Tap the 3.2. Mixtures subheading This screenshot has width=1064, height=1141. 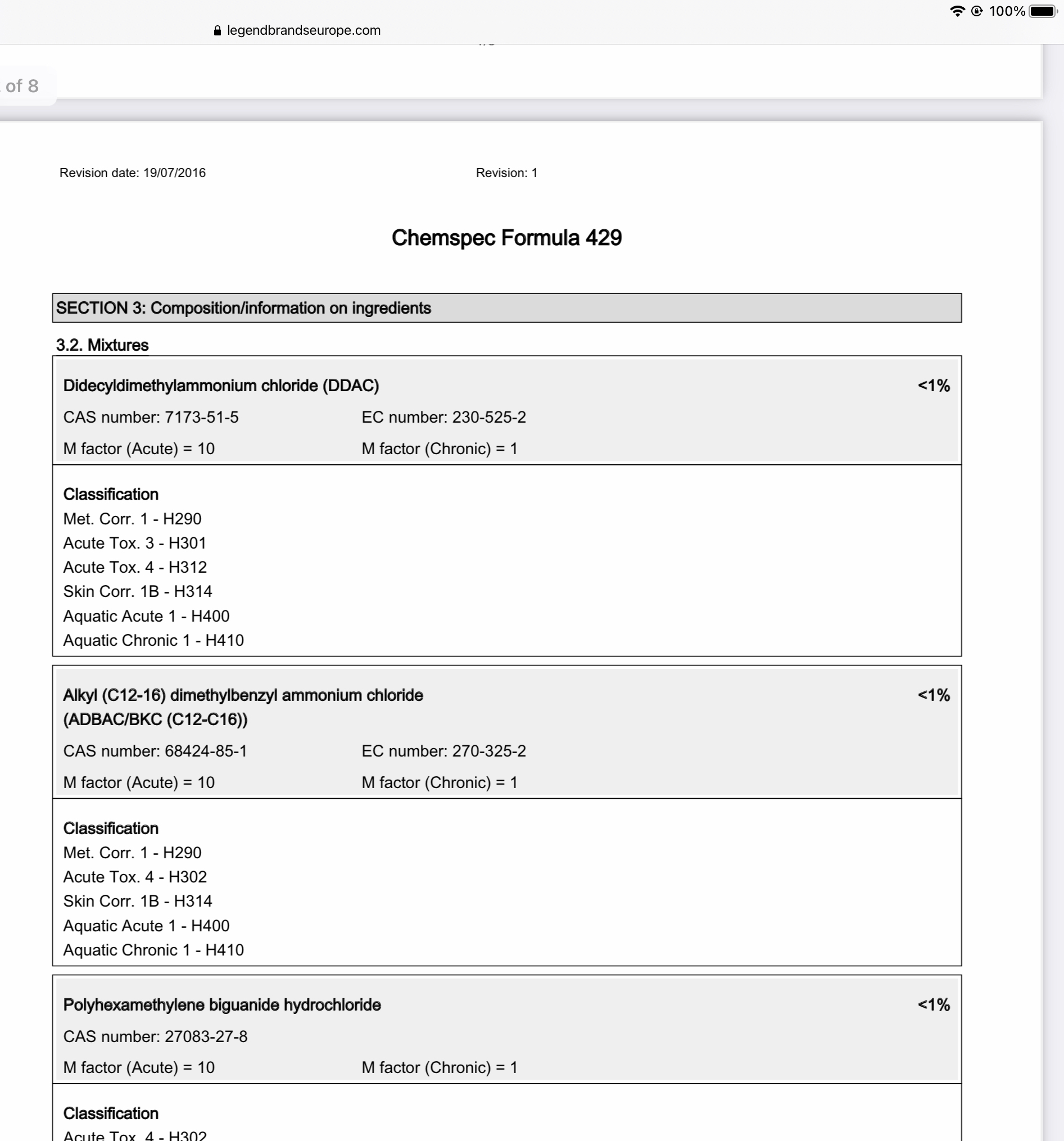(x=102, y=345)
